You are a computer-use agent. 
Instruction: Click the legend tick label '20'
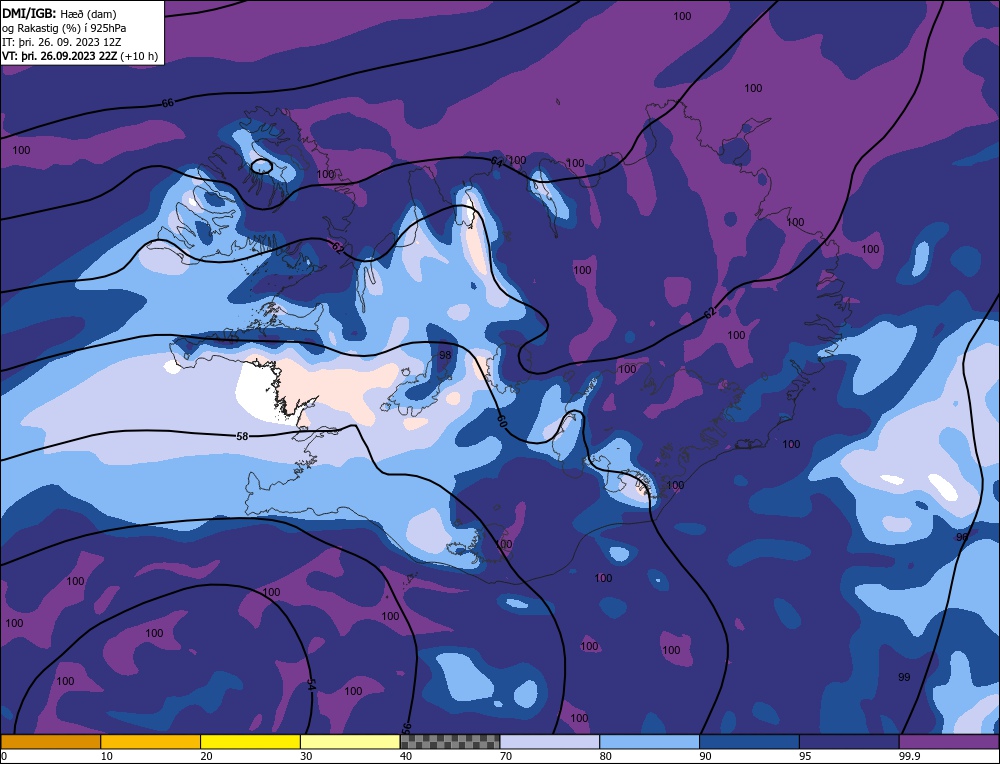207,756
